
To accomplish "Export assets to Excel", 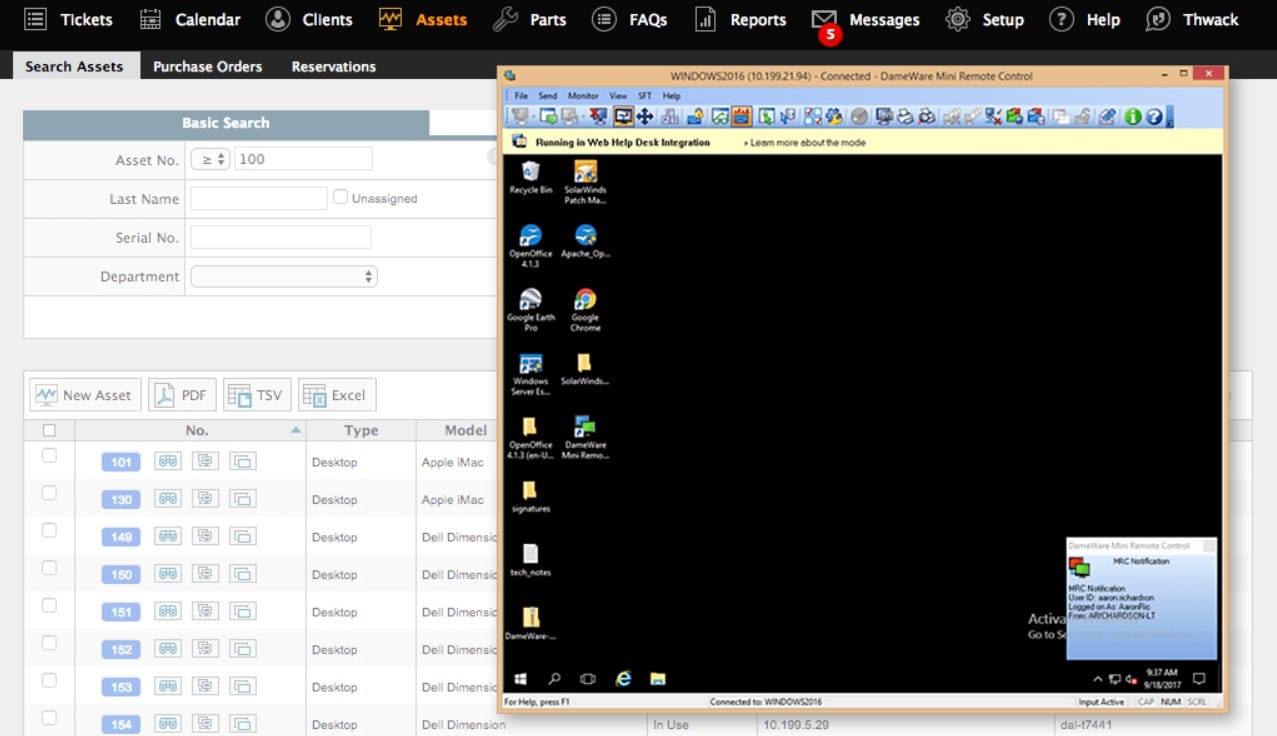I will (338, 395).
